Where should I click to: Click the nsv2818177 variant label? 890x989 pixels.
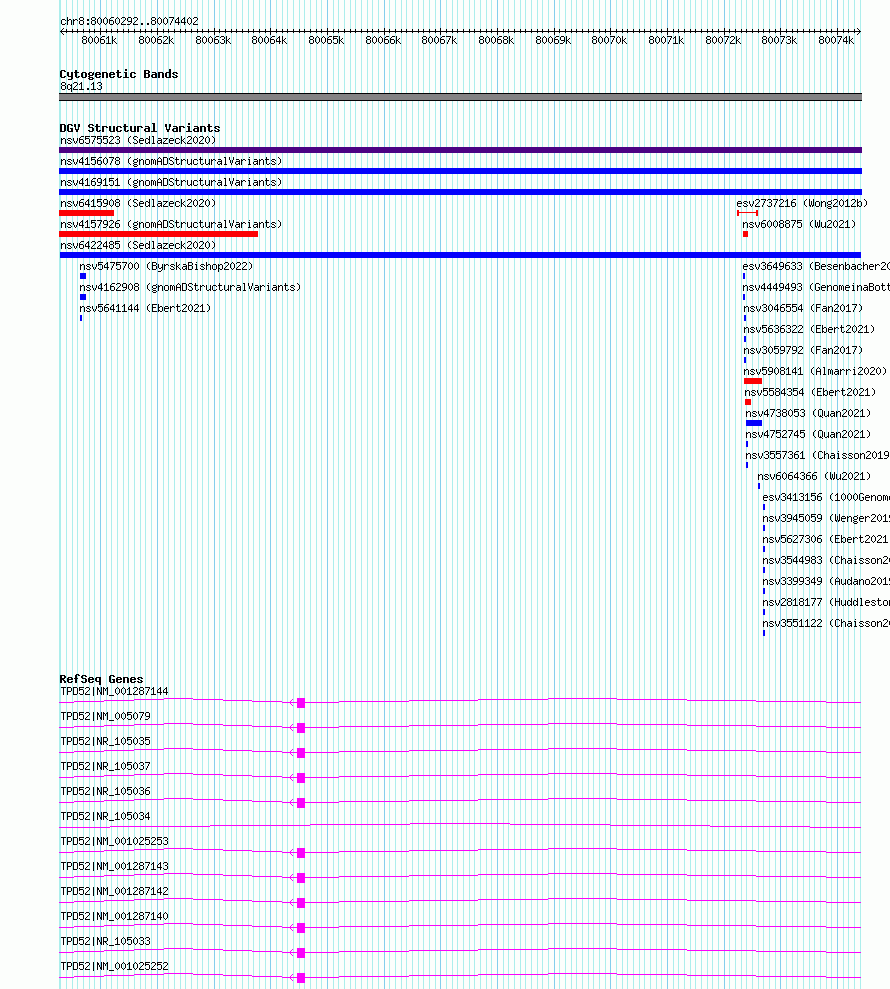point(826,602)
